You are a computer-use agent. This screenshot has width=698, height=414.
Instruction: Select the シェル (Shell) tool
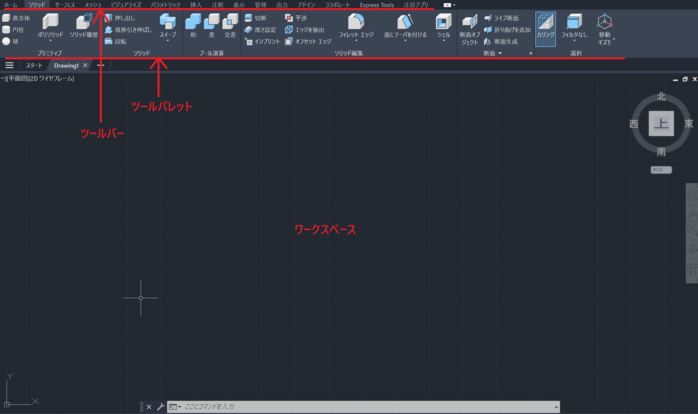tap(443, 24)
